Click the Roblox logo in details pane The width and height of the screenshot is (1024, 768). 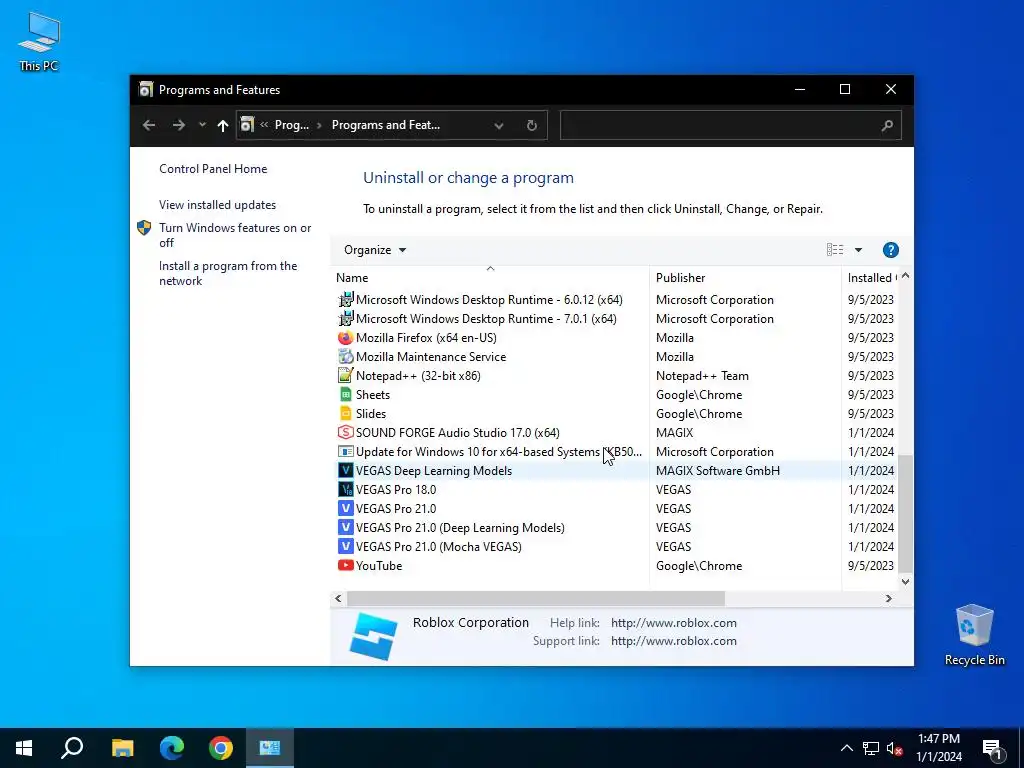(373, 636)
